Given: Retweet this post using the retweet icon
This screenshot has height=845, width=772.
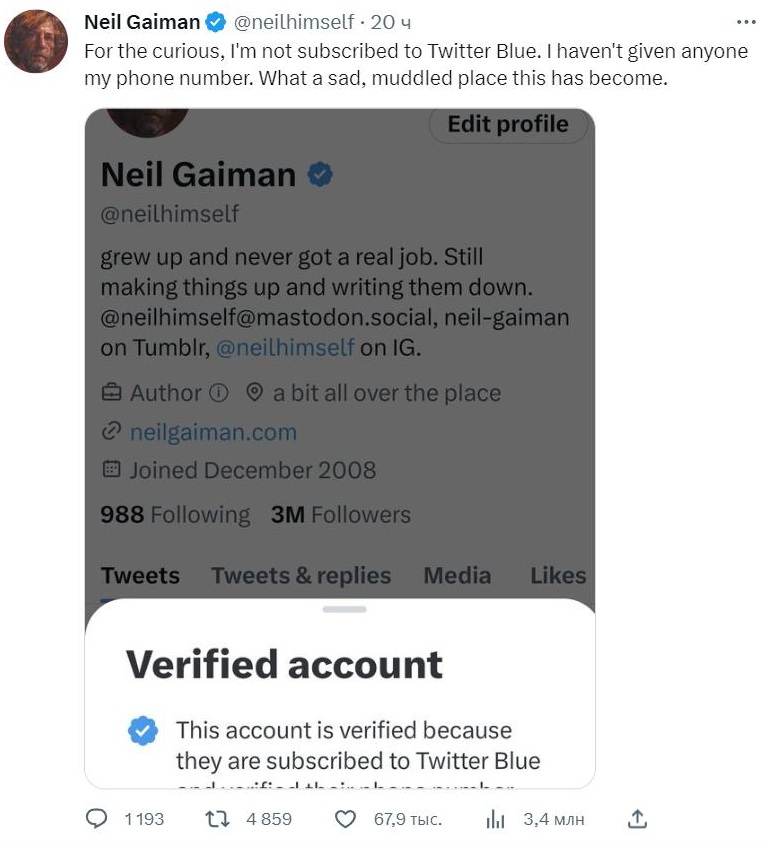Looking at the screenshot, I should pyautogui.click(x=218, y=819).
